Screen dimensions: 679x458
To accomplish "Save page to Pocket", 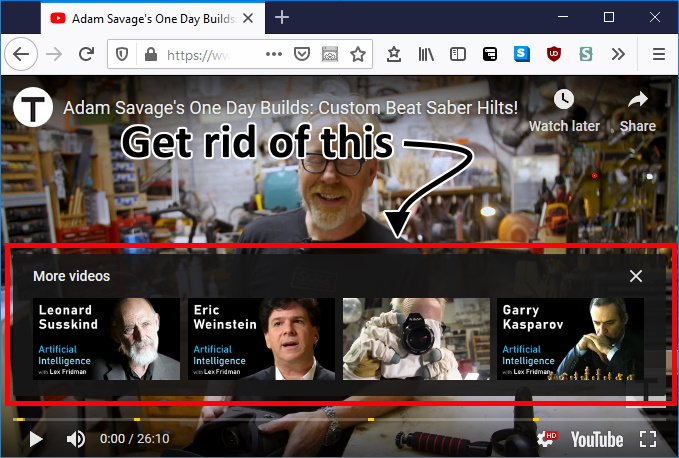I will pyautogui.click(x=302, y=54).
